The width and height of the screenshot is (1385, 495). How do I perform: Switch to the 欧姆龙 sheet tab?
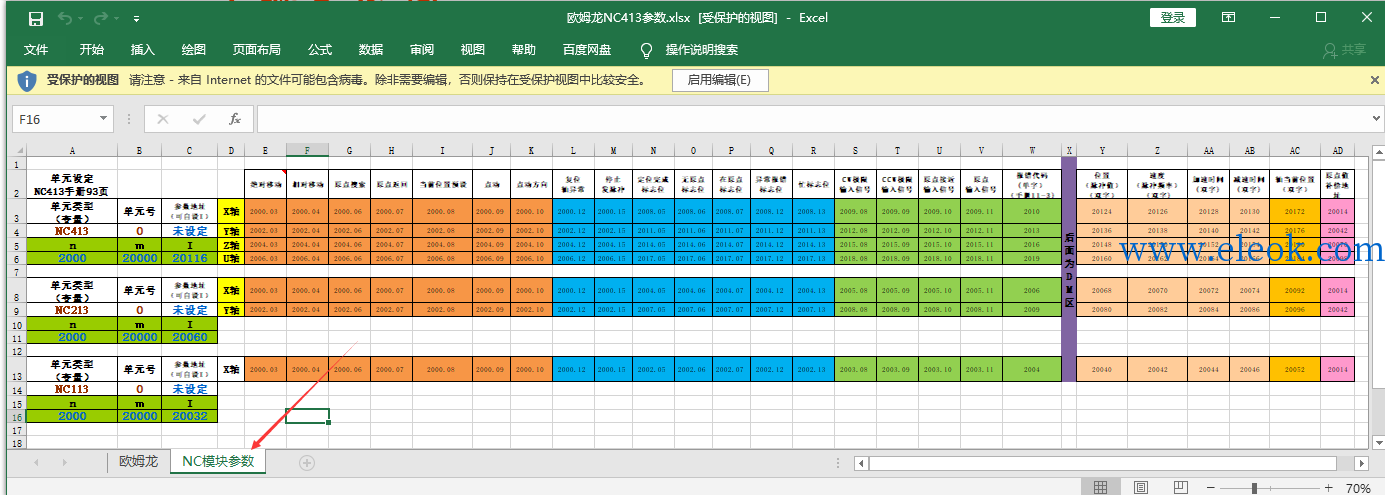click(x=138, y=461)
